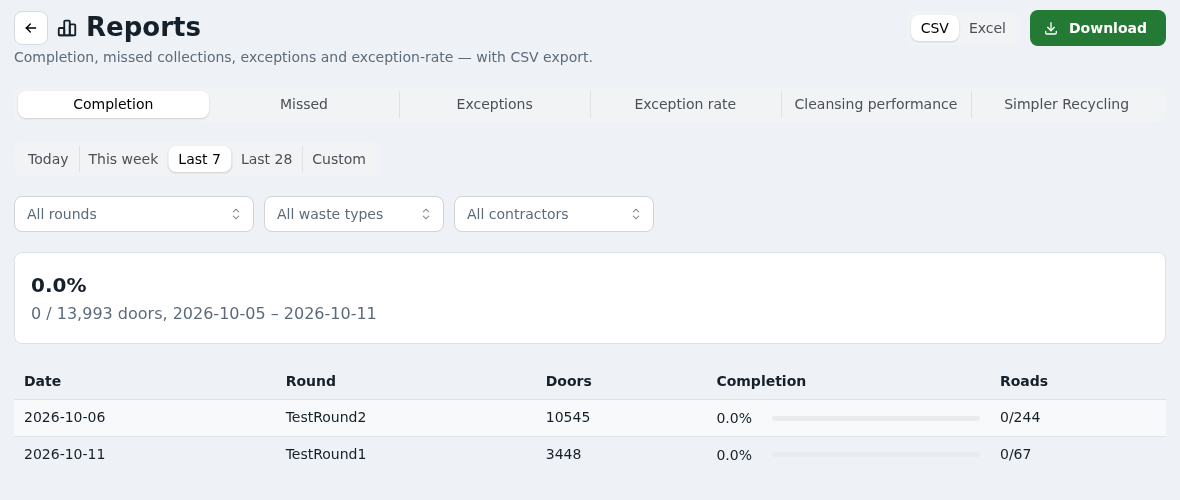Click the 2026-10-11 date cell
This screenshot has width=1180, height=500.
pyautogui.click(x=65, y=455)
